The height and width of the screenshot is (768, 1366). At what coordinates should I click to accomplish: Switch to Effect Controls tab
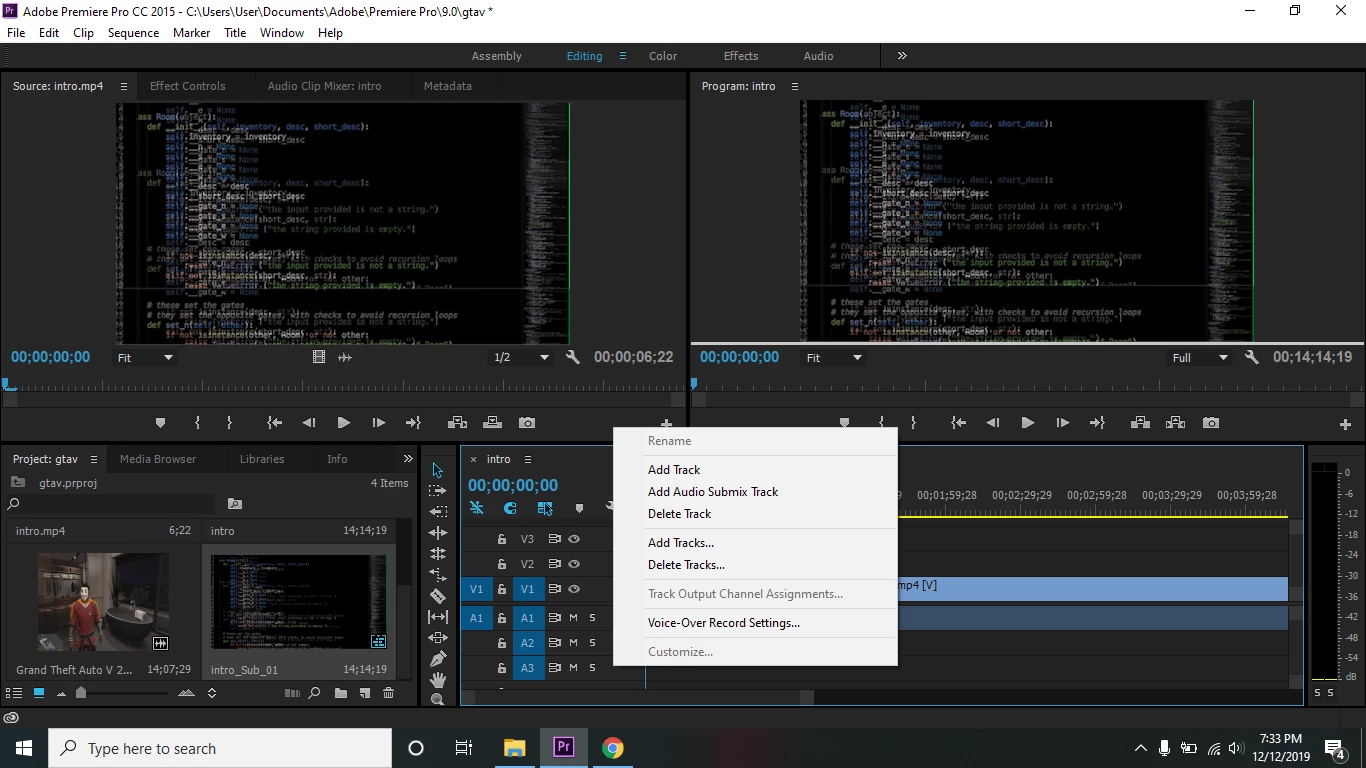tap(188, 86)
